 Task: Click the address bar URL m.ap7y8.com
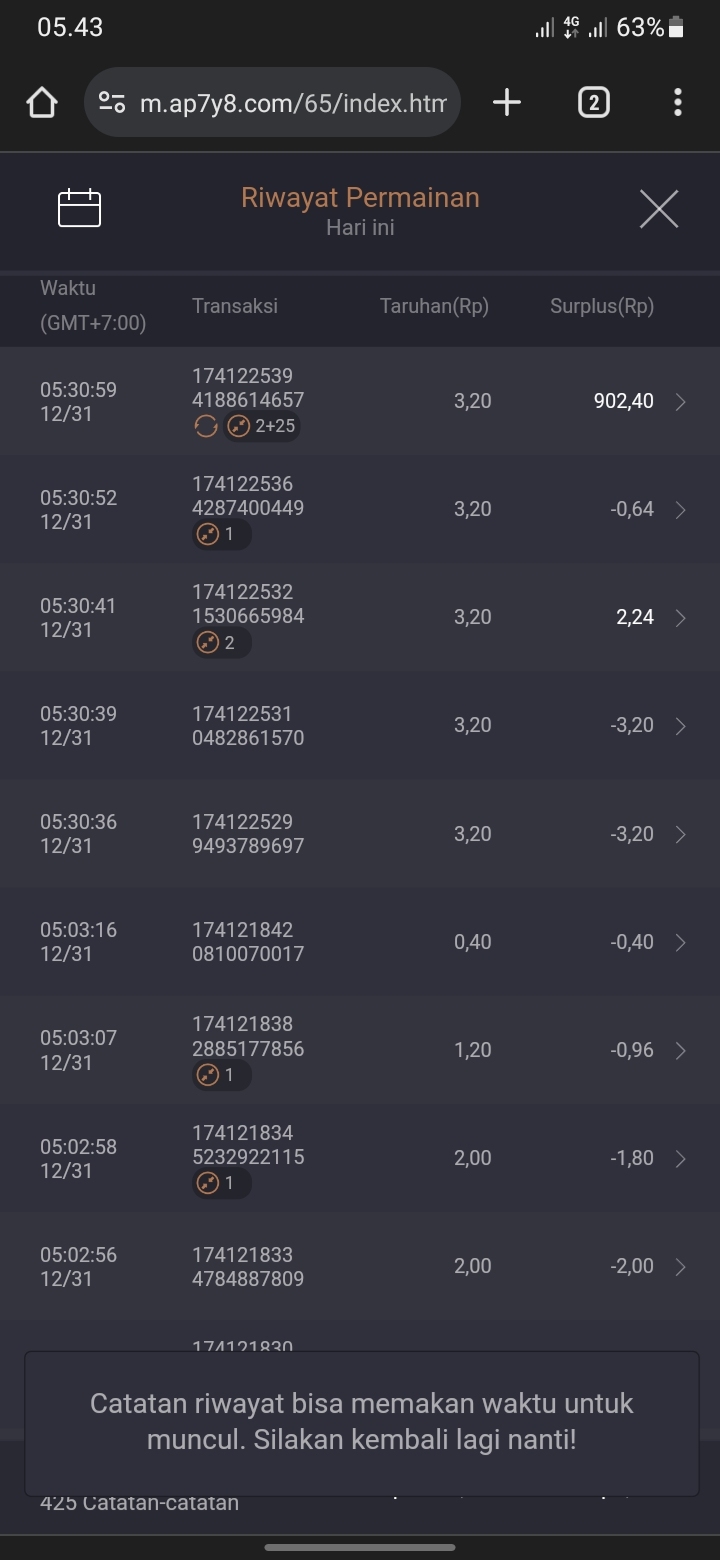tap(292, 102)
